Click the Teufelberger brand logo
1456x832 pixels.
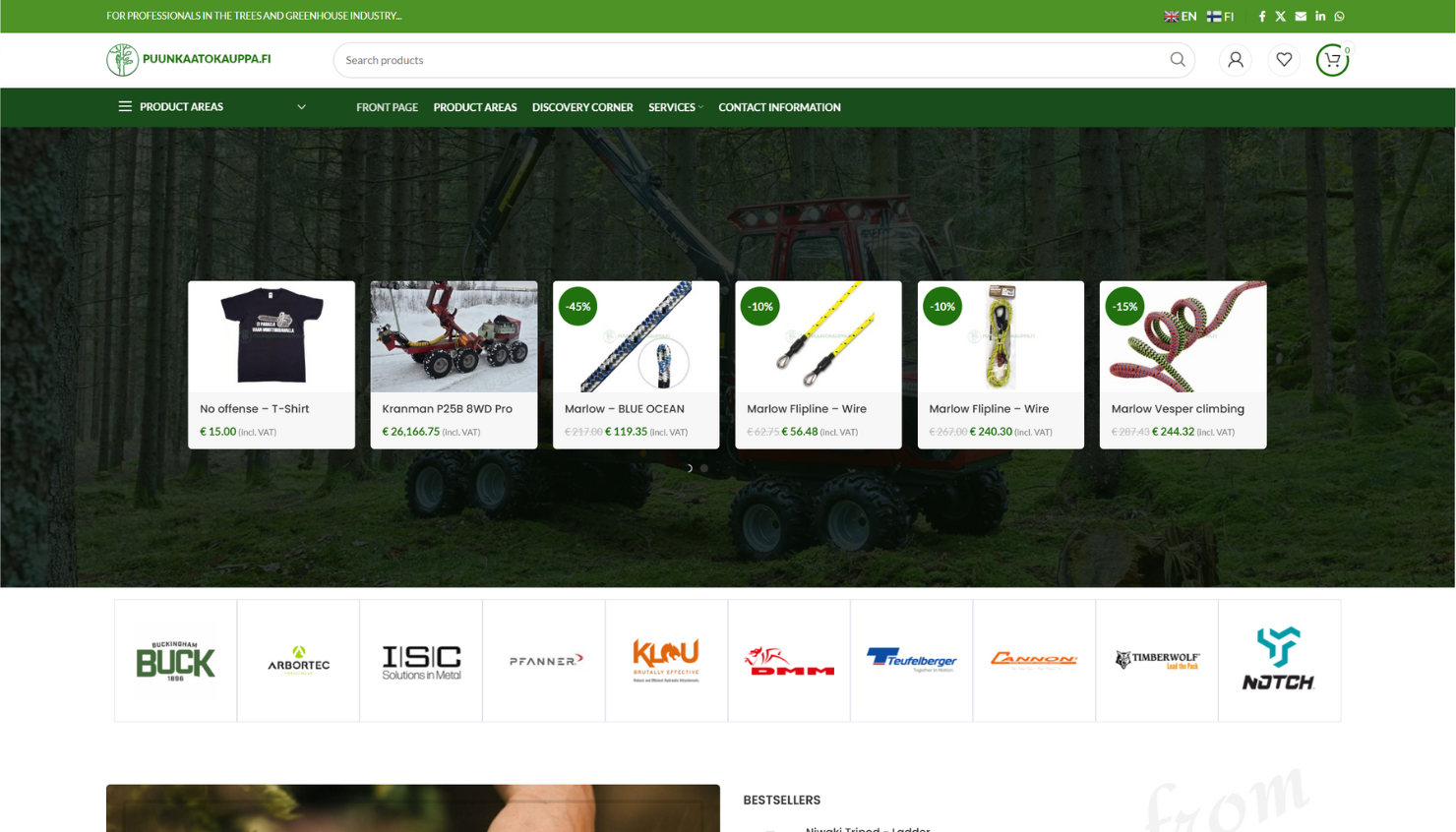911,660
